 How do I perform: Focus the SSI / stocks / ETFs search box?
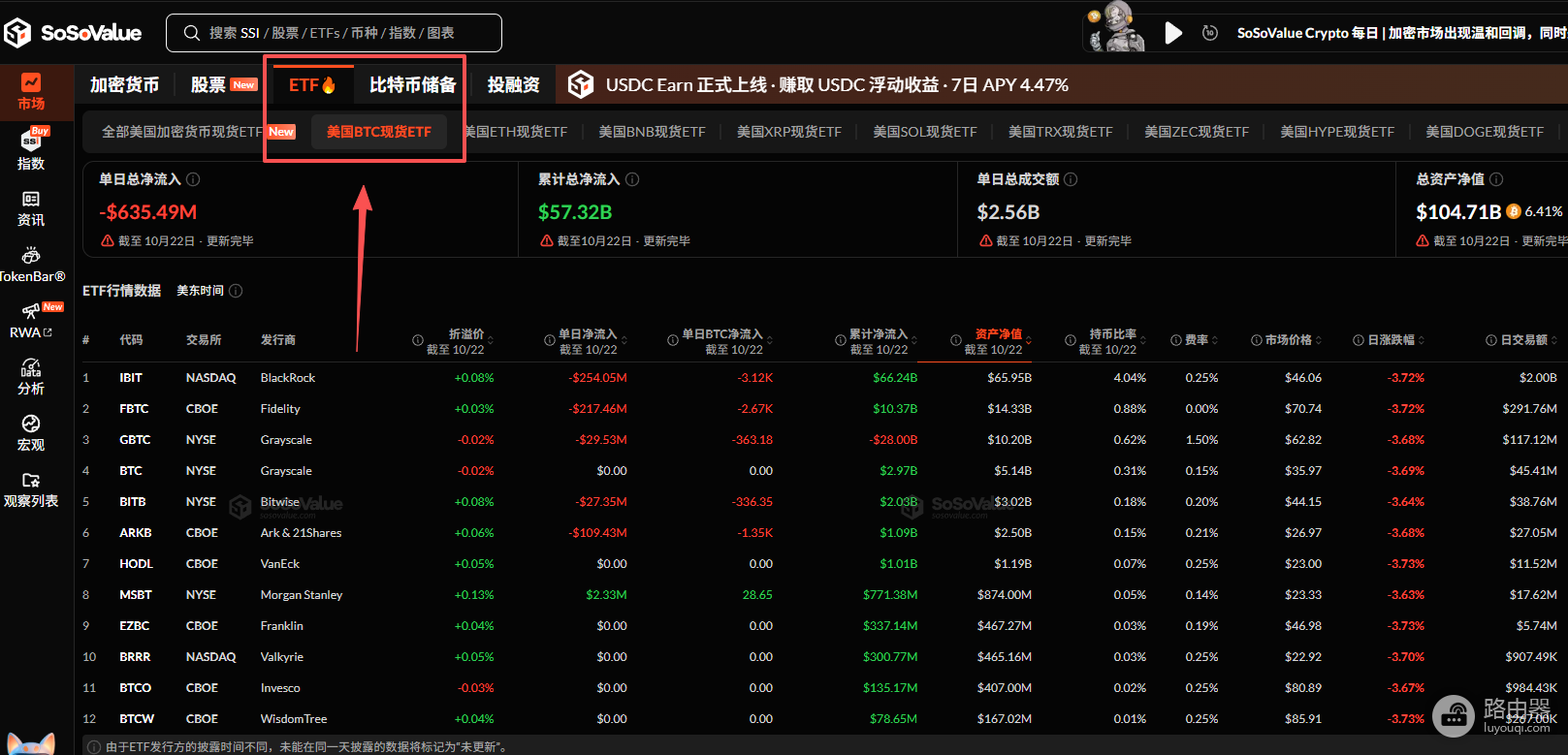(x=335, y=33)
